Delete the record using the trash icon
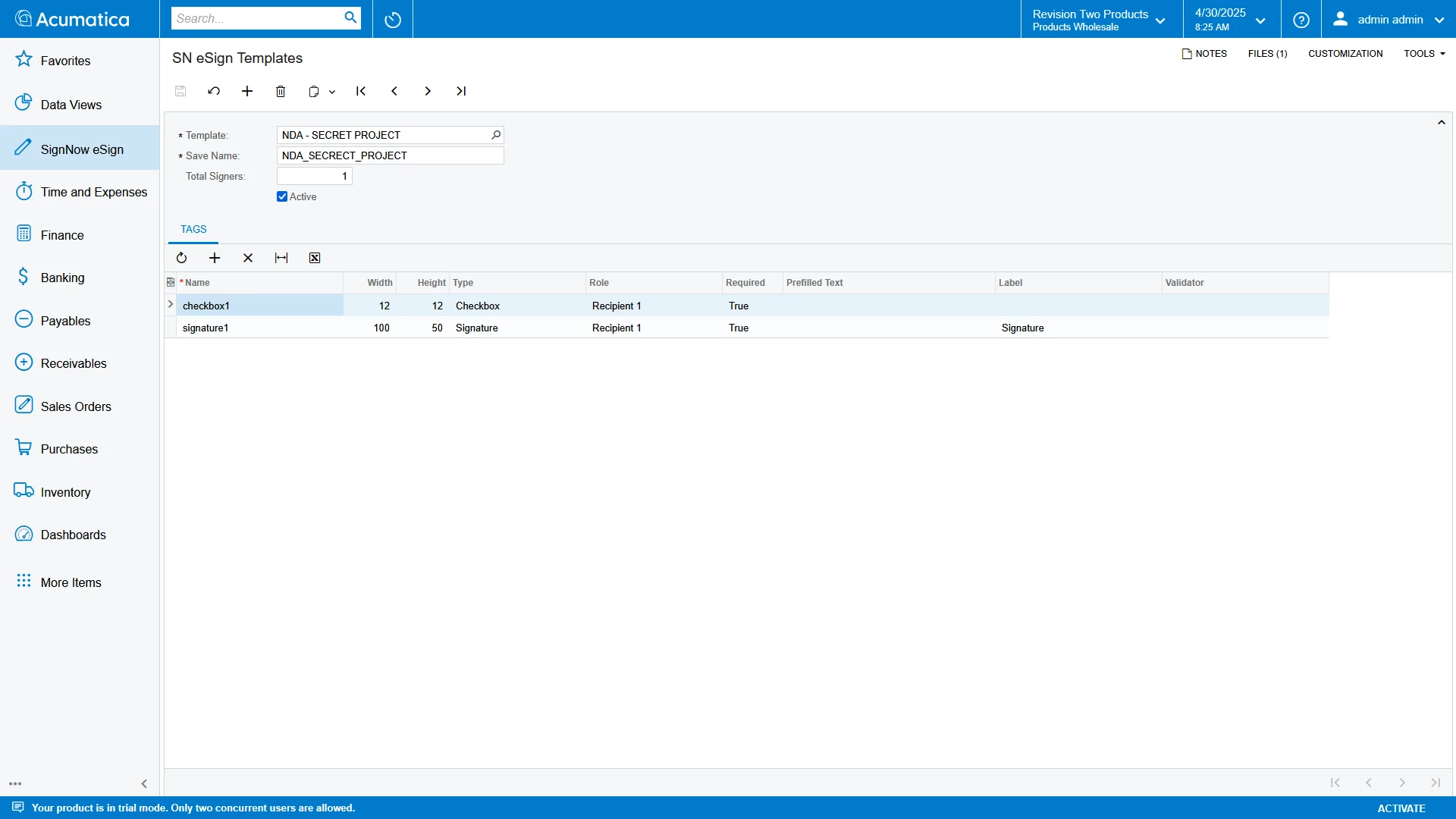Viewport: 1456px width, 819px height. pyautogui.click(x=281, y=91)
